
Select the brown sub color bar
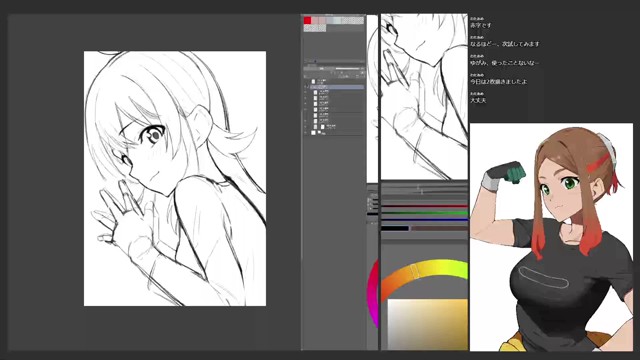[439, 228]
